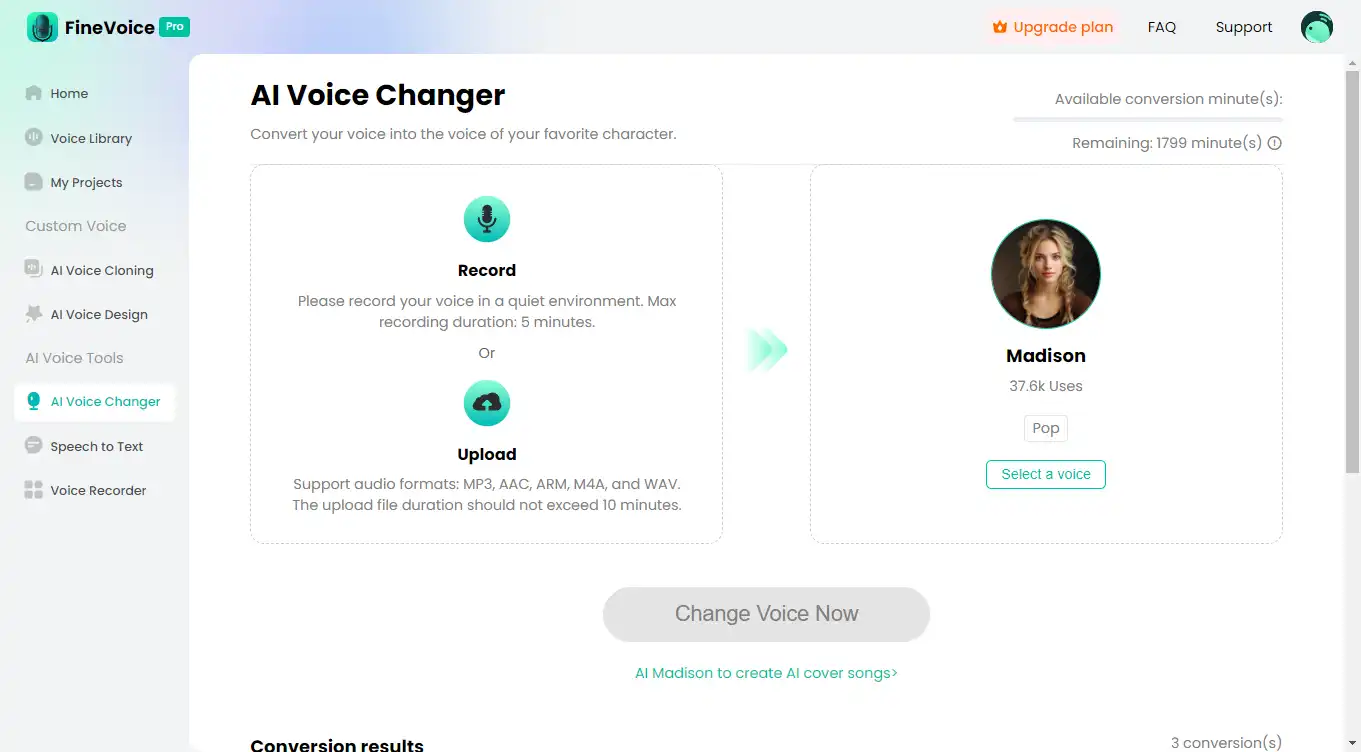
Task: Open the Home sidebar icon
Action: pos(33,93)
